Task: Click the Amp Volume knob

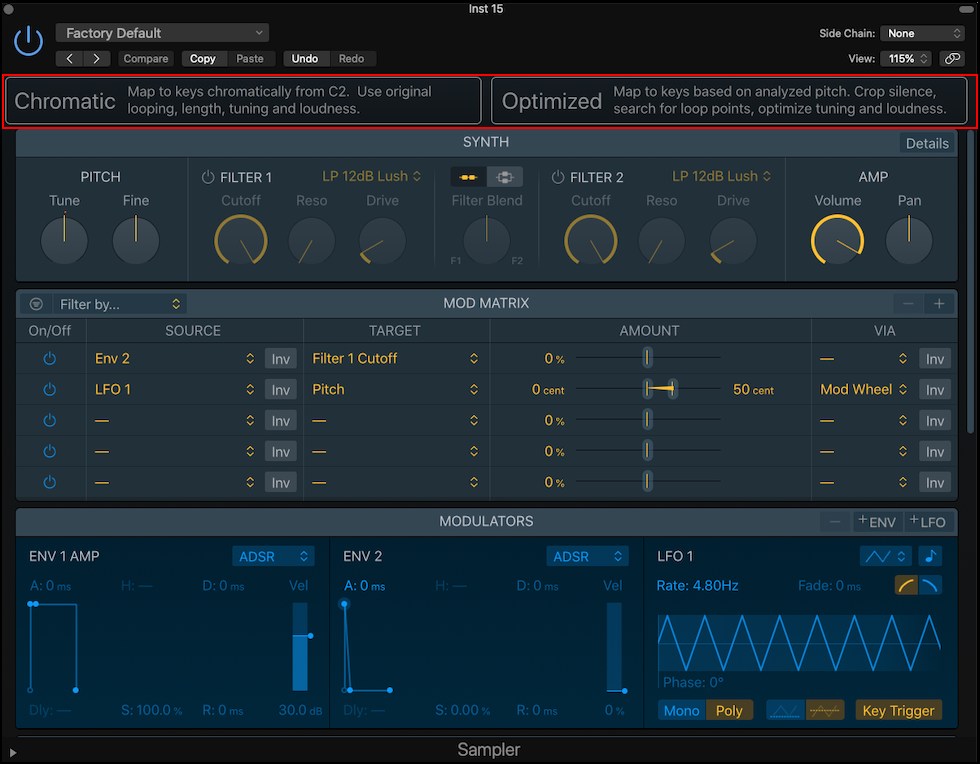Action: (x=838, y=241)
